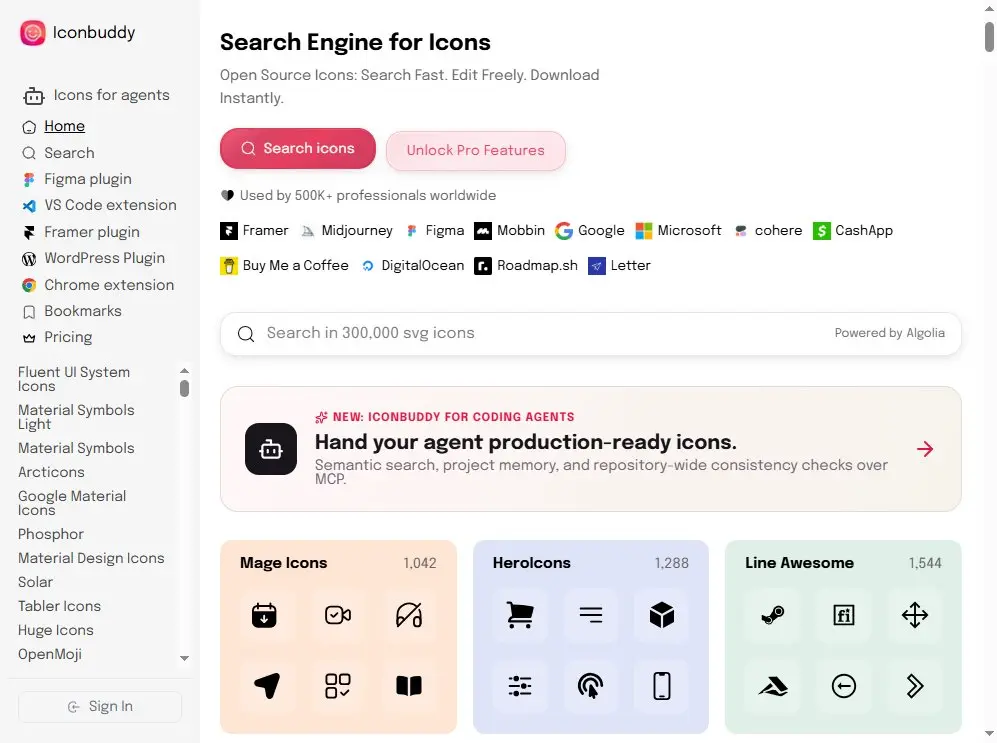The width and height of the screenshot is (997, 743).
Task: Click the Powered by Algolia text
Action: (890, 333)
